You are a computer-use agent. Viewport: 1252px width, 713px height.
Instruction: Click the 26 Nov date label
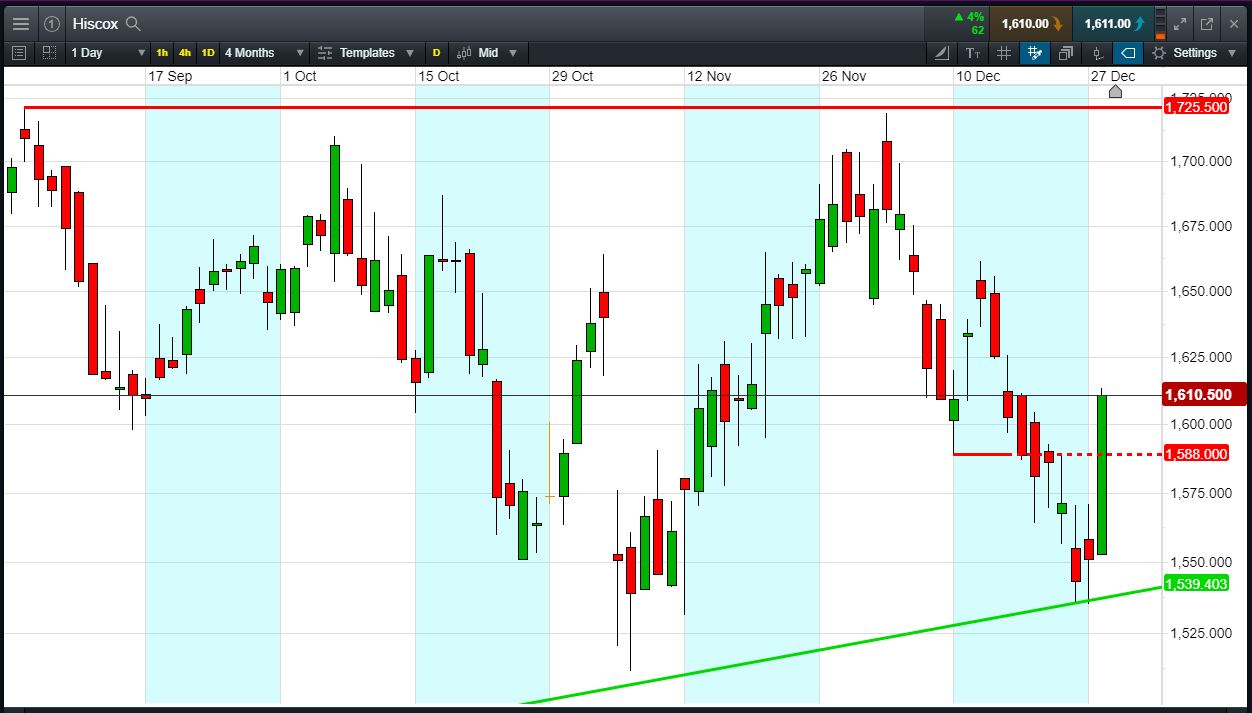coord(843,76)
